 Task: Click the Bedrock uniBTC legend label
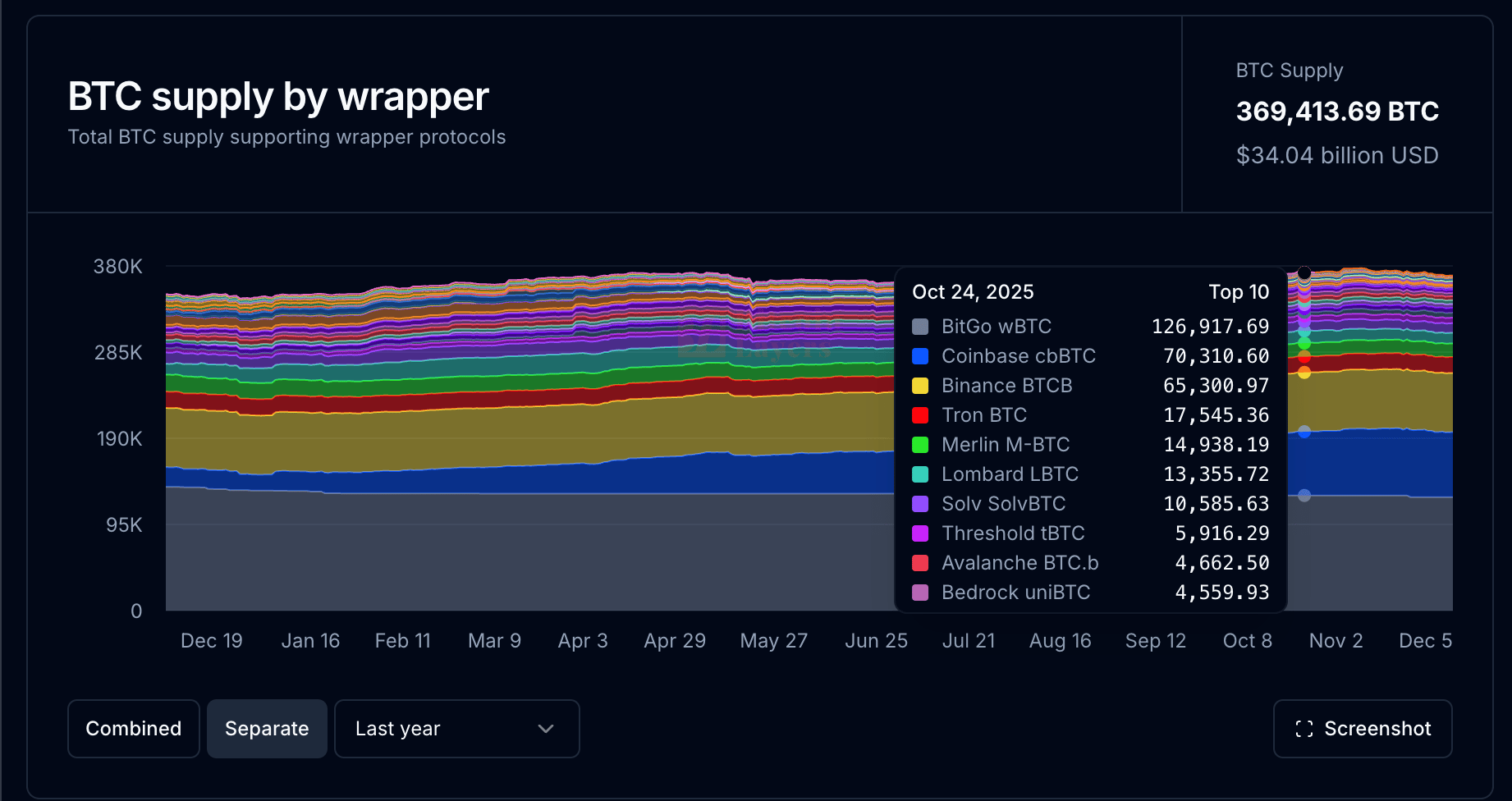(1015, 593)
